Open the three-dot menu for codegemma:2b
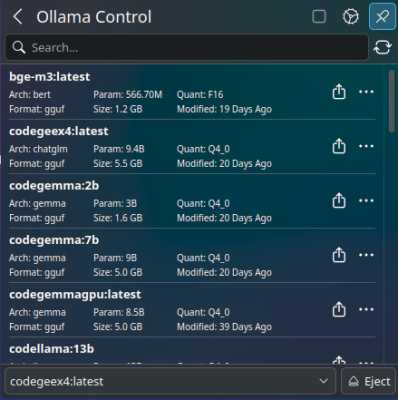 pyautogui.click(x=366, y=201)
